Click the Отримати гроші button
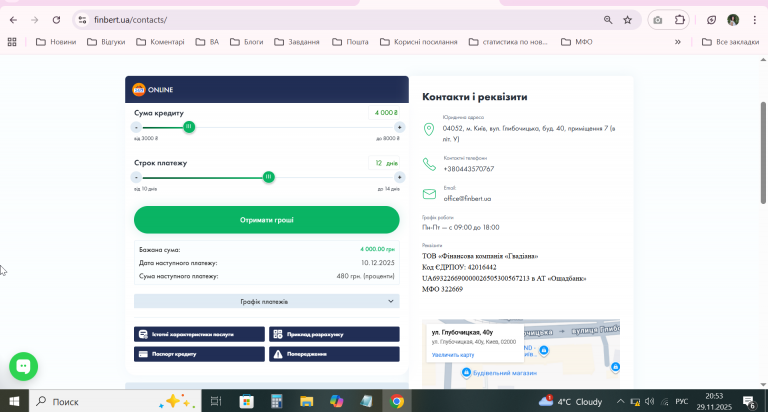The height and width of the screenshot is (412, 768). pyautogui.click(x=266, y=220)
